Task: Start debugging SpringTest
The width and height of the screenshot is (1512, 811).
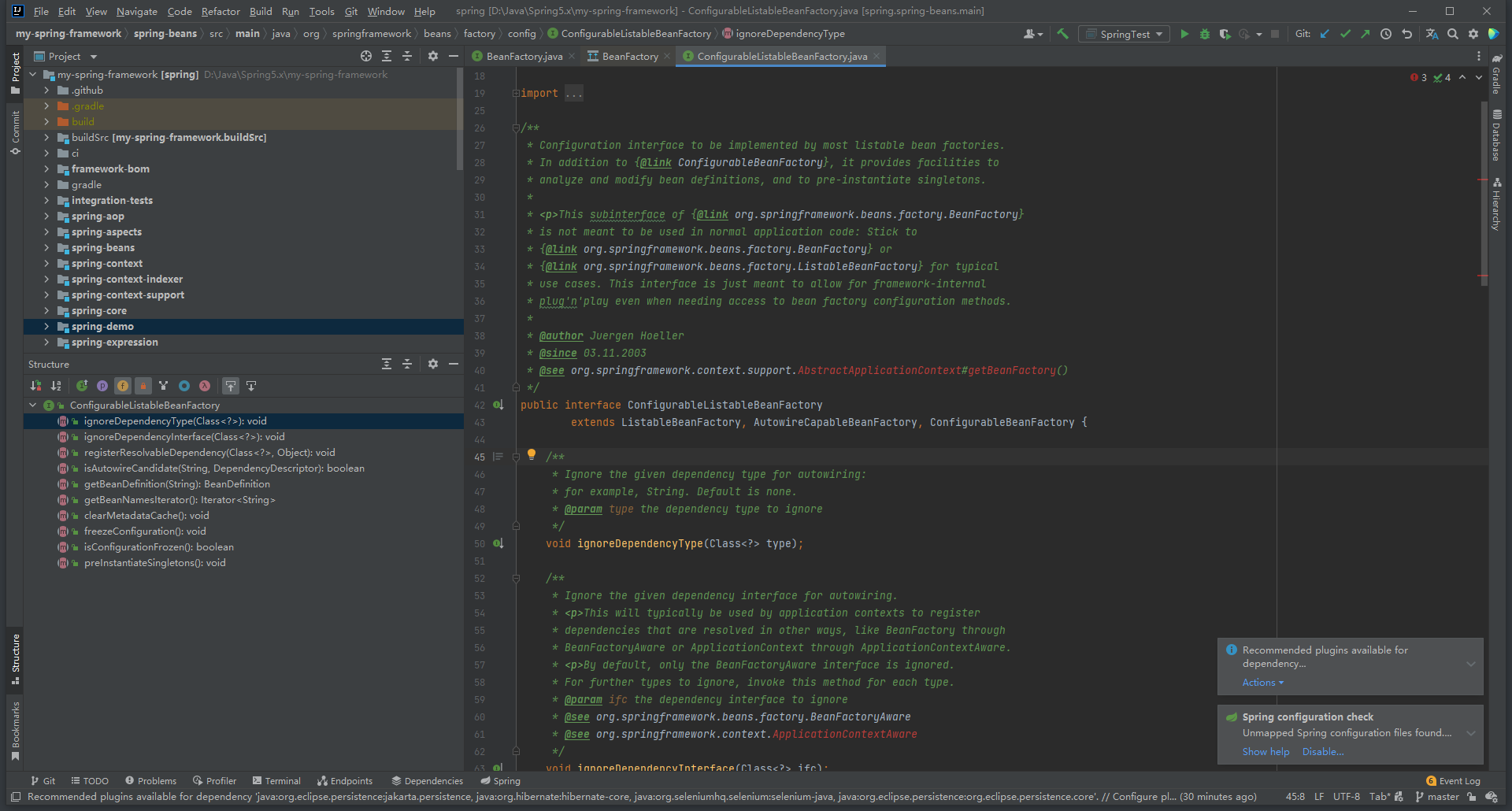Action: coord(1205,34)
